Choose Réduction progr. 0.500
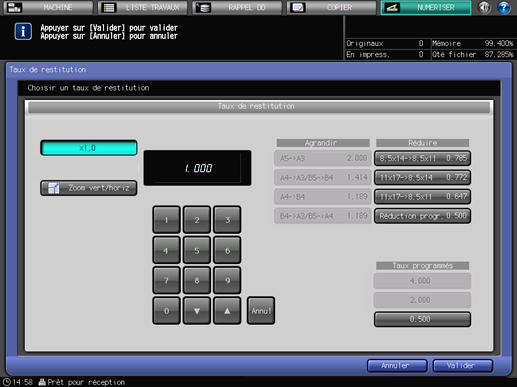This screenshot has width=517, height=387. 422,216
